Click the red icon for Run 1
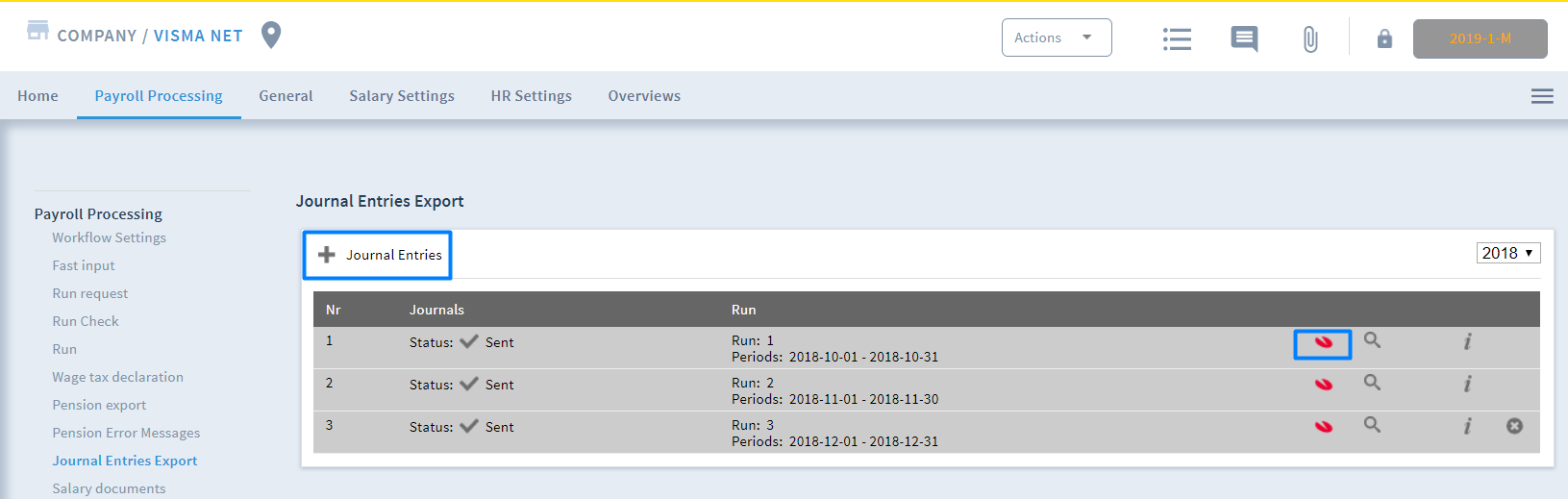 point(1324,342)
